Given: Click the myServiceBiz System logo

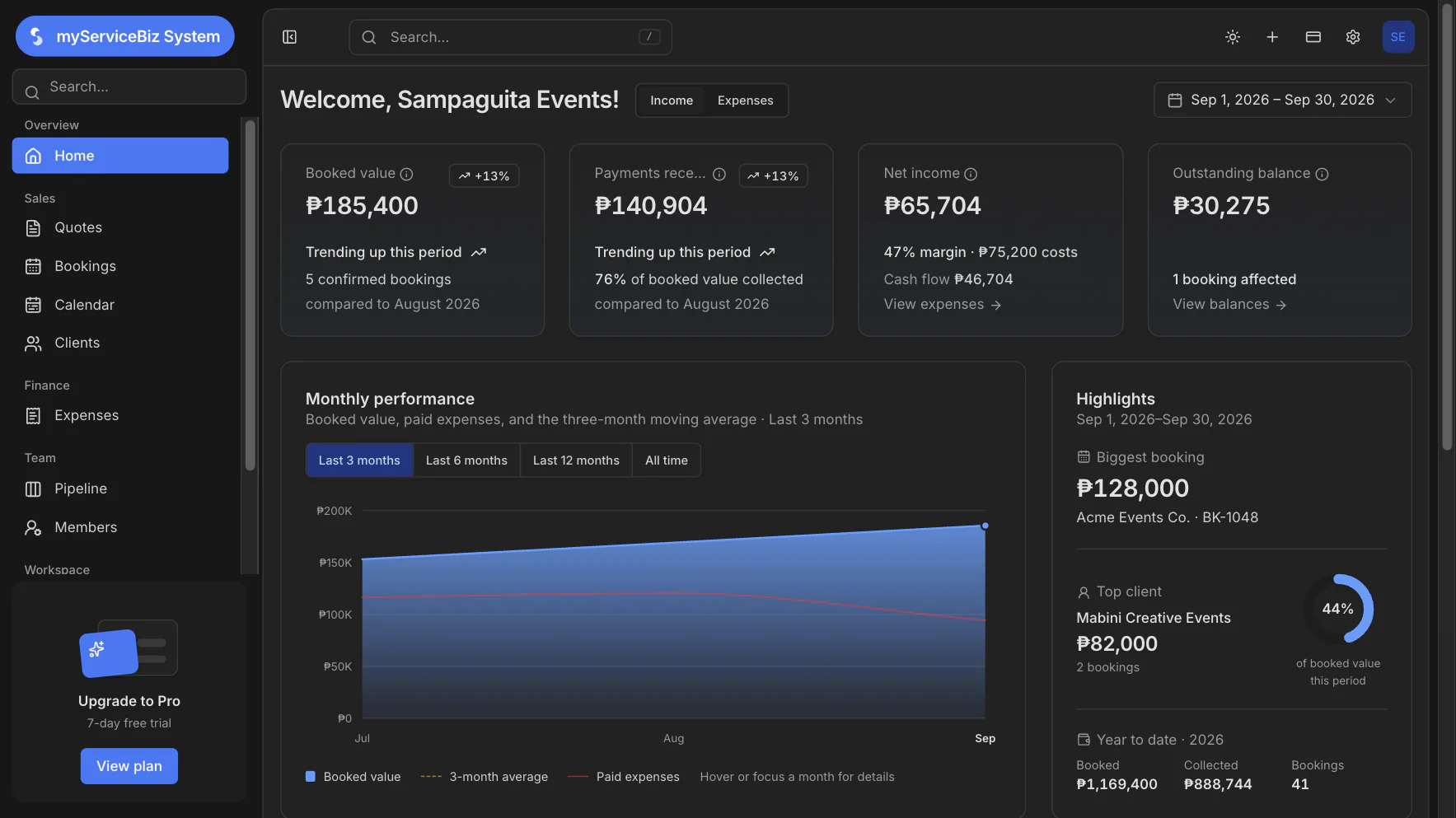Looking at the screenshot, I should [125, 36].
